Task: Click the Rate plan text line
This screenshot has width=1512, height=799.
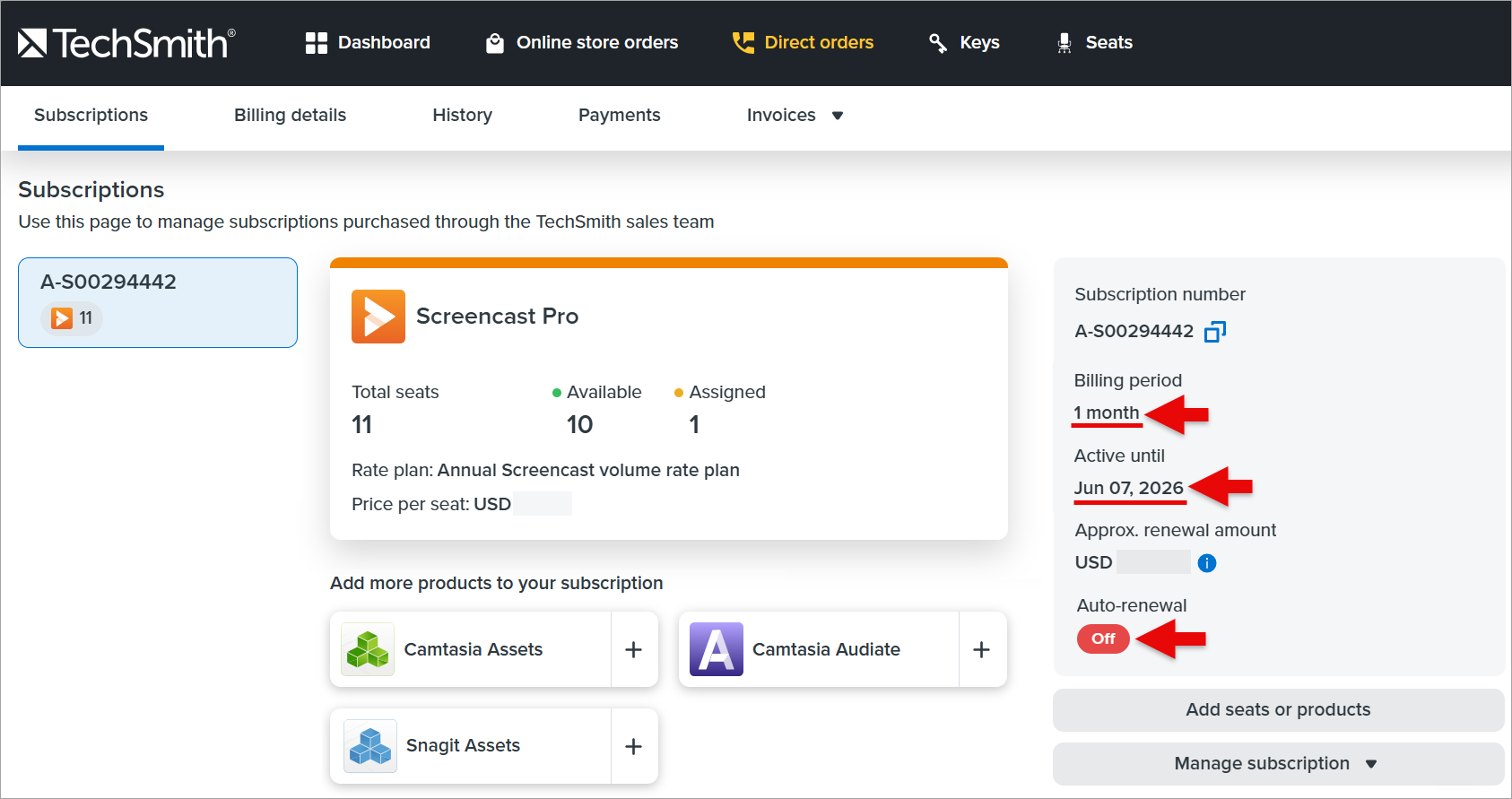Action: click(x=545, y=470)
